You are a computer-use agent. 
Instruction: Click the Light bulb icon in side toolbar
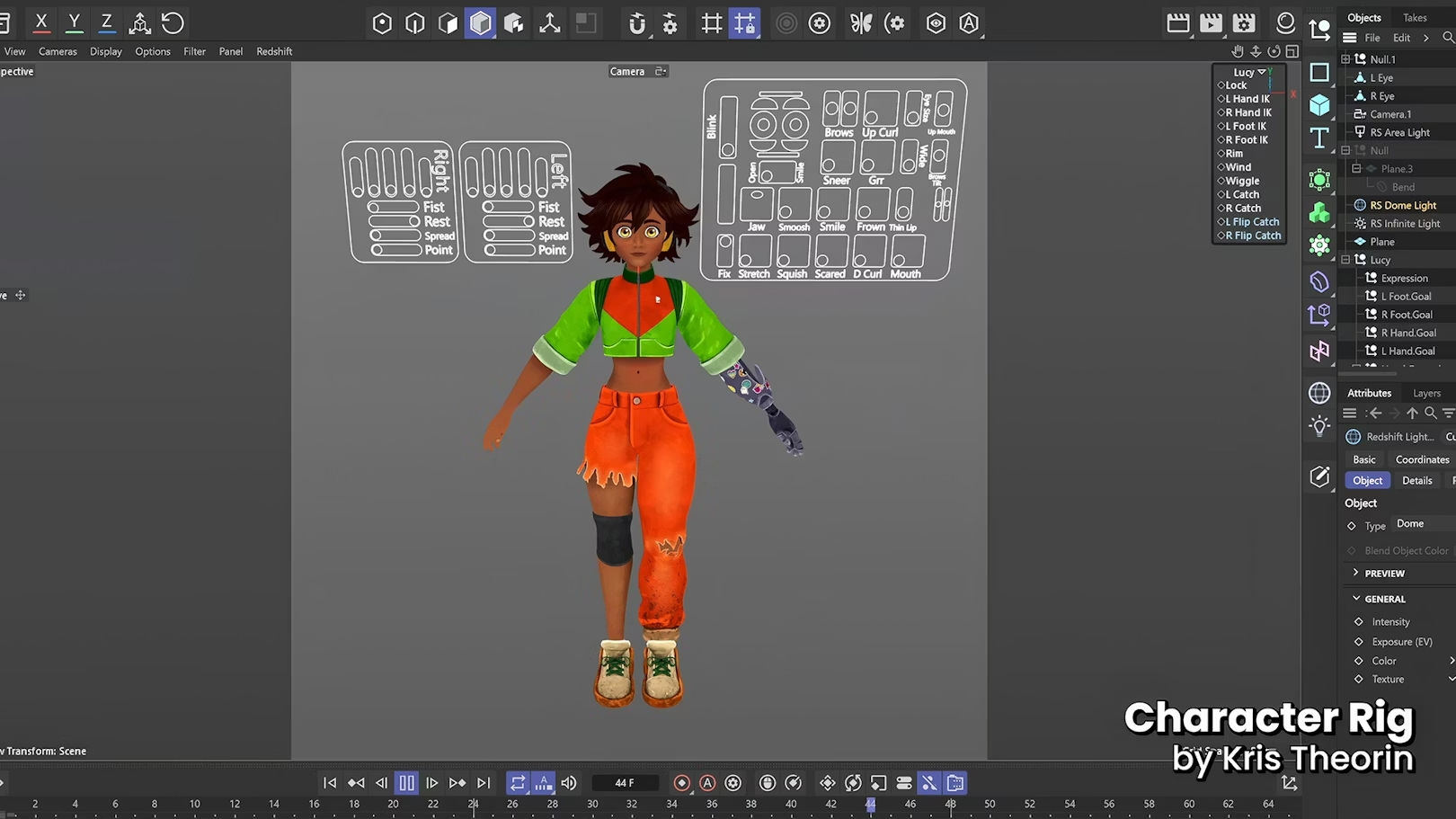[1319, 426]
